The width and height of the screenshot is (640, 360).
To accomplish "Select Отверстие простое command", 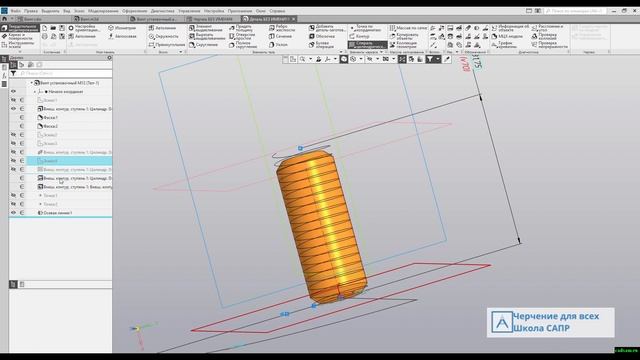I will click(x=242, y=36).
